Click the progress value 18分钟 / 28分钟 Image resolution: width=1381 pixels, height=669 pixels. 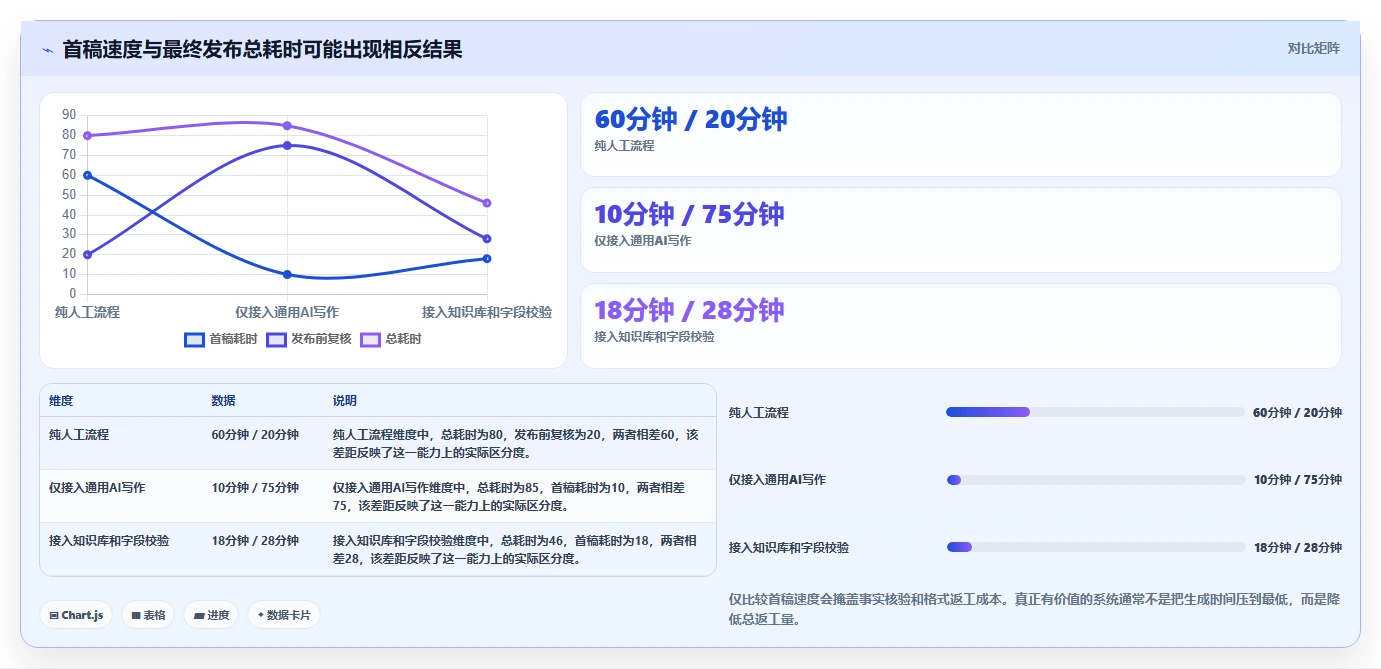[1297, 547]
